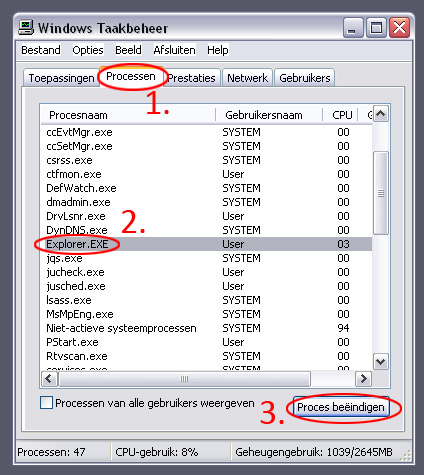Click the Proces beëindigen button
This screenshot has height=475, width=424.
(341, 407)
